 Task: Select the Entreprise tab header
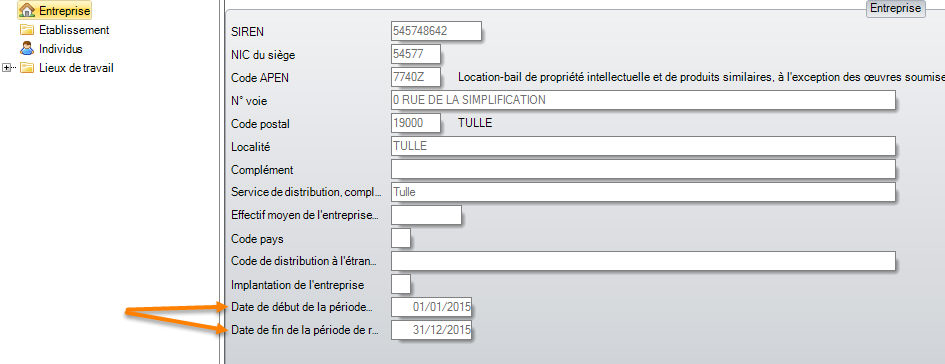(896, 8)
